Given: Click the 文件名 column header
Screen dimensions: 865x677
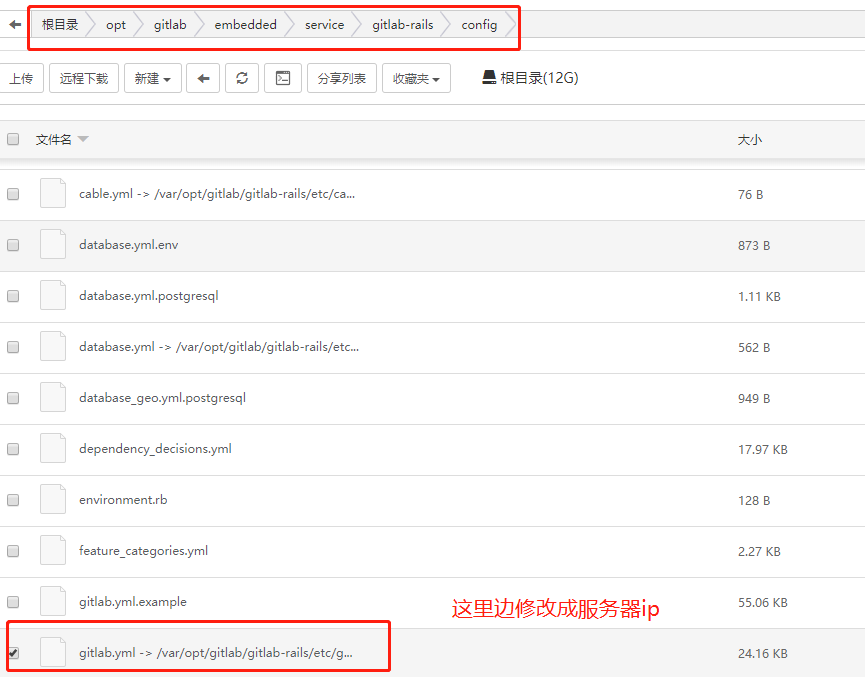Looking at the screenshot, I should (x=54, y=140).
